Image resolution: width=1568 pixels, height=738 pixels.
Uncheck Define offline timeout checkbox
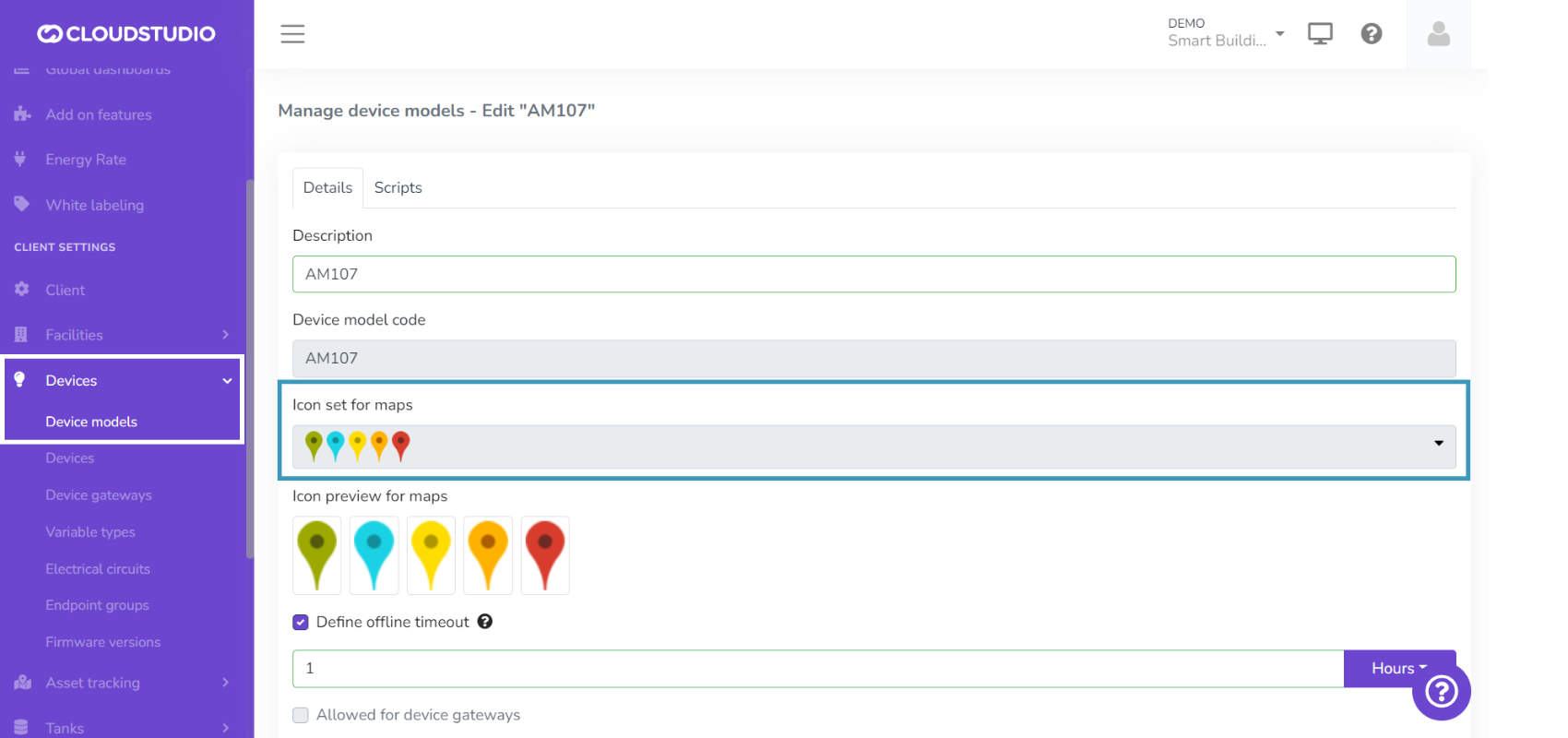[x=301, y=623]
